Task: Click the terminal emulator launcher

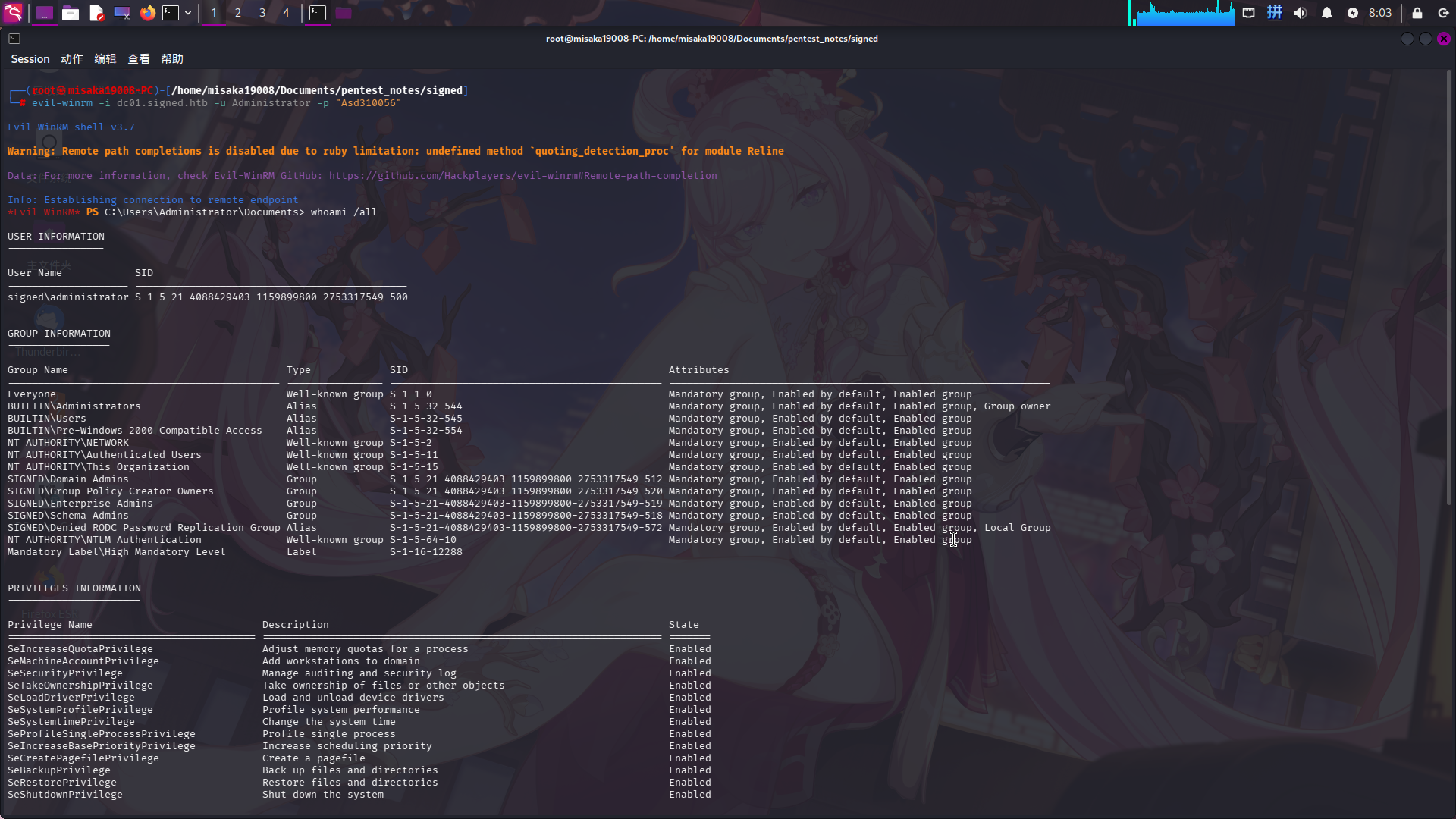Action: (x=171, y=13)
